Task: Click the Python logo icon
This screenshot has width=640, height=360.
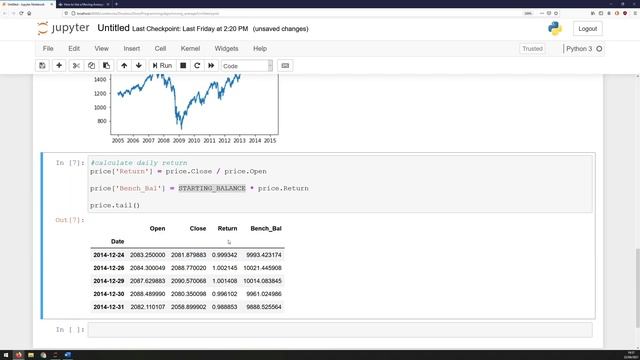Action: click(x=555, y=28)
